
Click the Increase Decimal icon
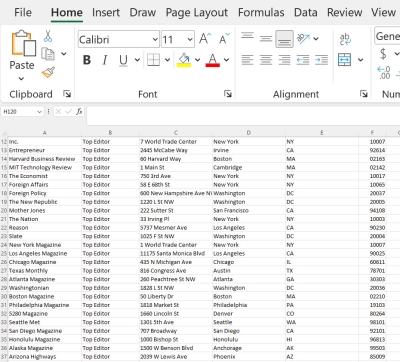tap(384, 72)
